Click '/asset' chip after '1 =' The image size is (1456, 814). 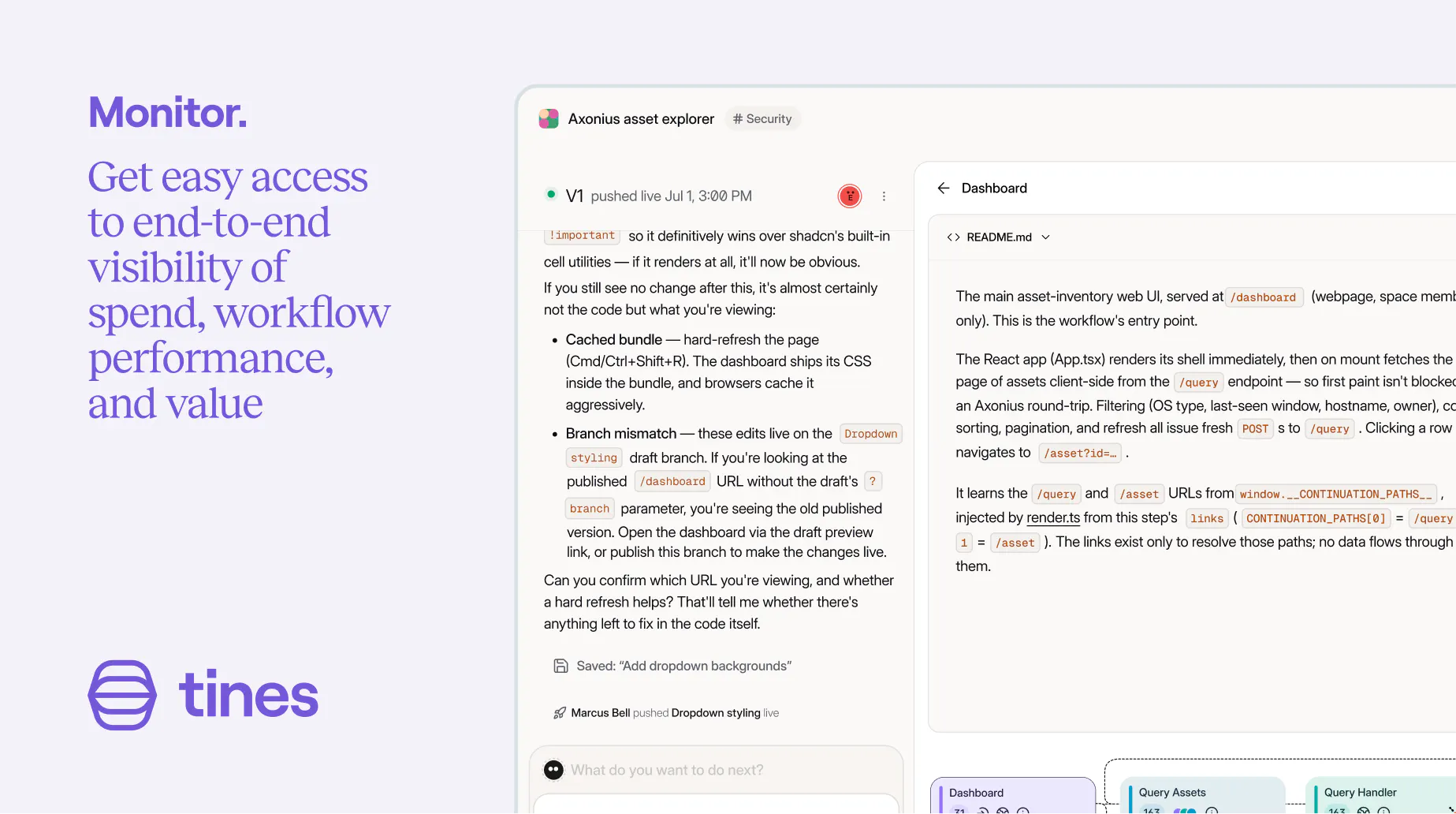[1015, 543]
